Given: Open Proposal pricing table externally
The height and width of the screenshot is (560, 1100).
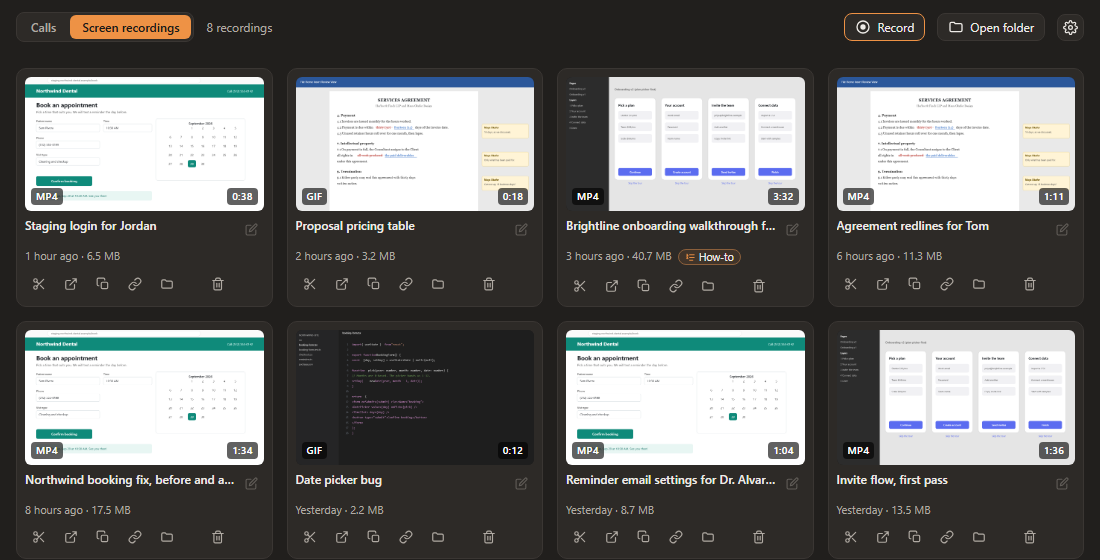Looking at the screenshot, I should click(342, 284).
